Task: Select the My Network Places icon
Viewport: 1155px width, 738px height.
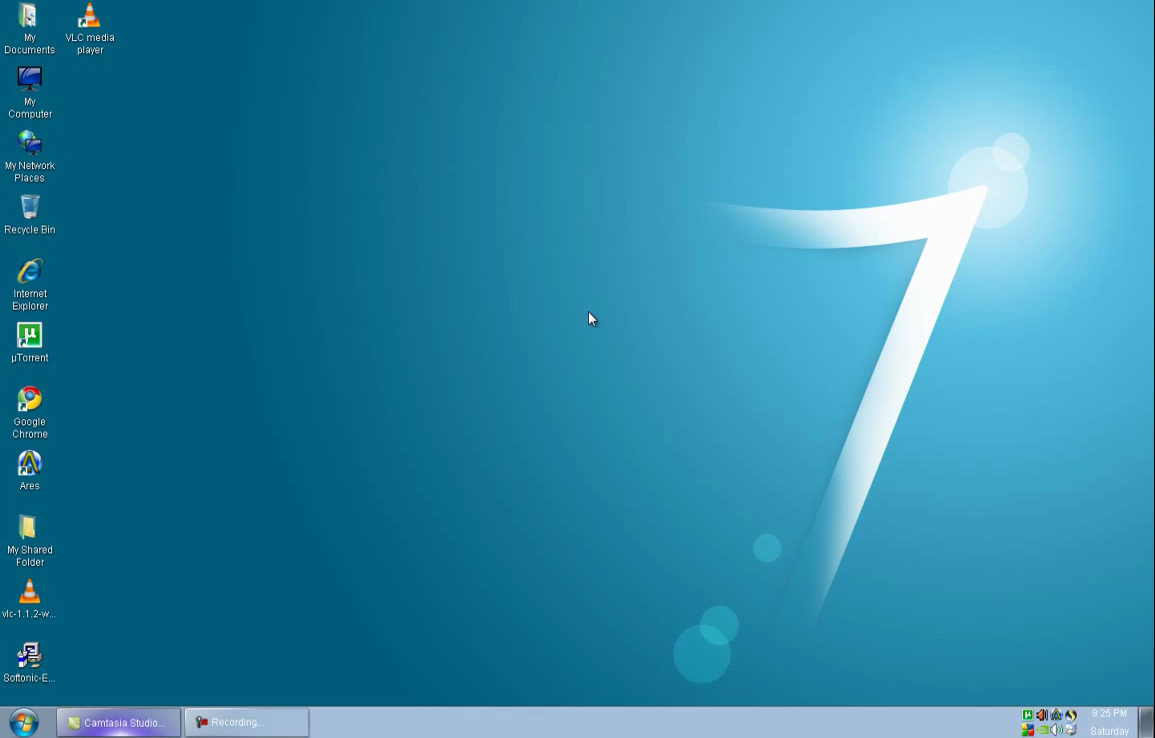Action: tap(29, 156)
